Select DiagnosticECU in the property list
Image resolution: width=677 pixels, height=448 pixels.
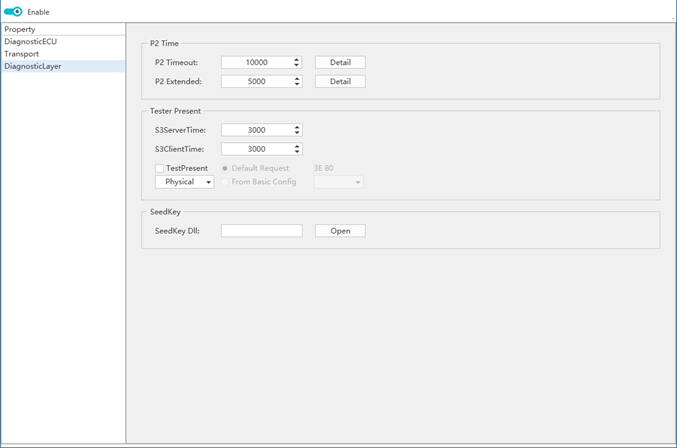pyautogui.click(x=31, y=42)
